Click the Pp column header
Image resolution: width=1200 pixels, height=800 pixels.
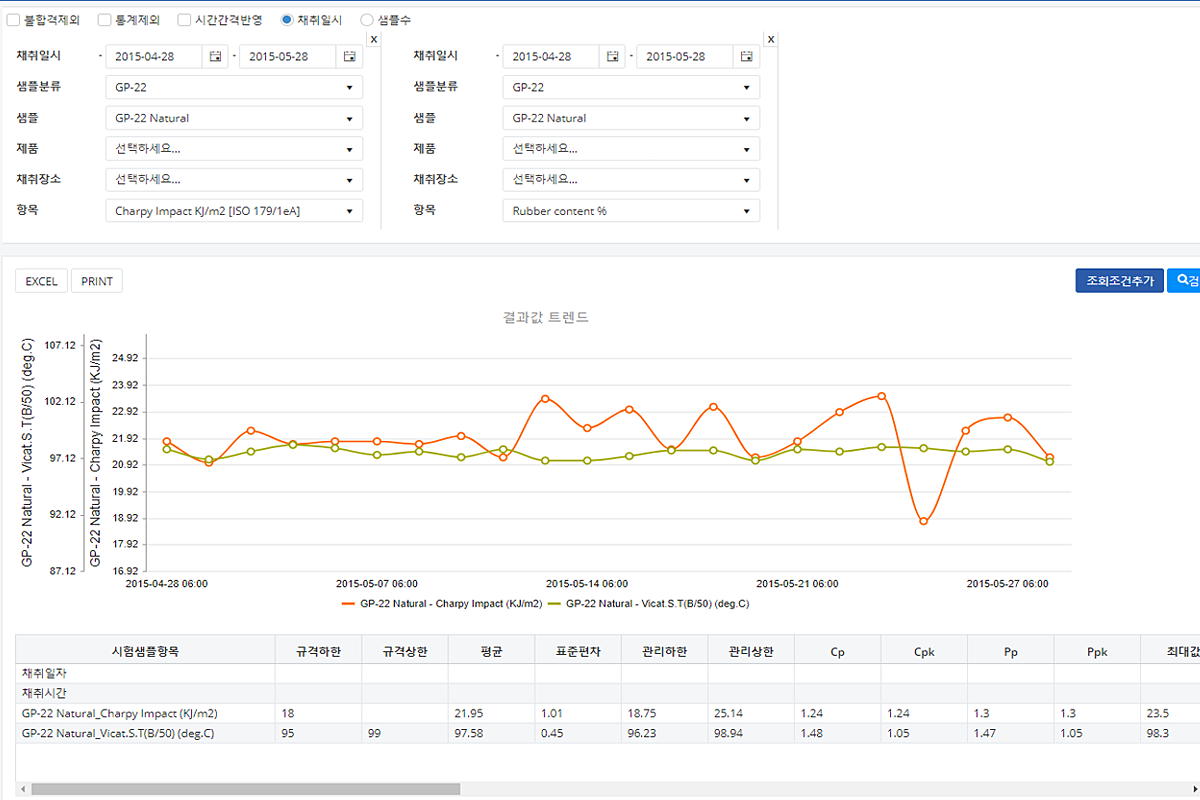click(x=1011, y=650)
